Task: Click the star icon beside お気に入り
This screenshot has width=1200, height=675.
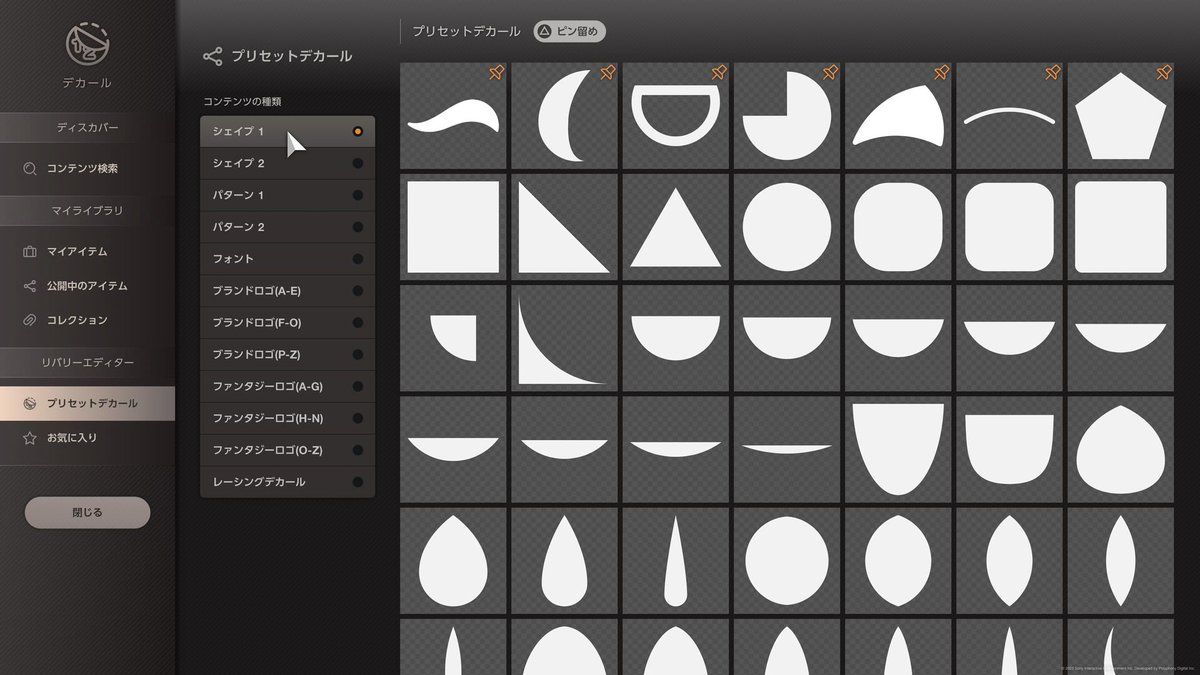Action: point(30,438)
